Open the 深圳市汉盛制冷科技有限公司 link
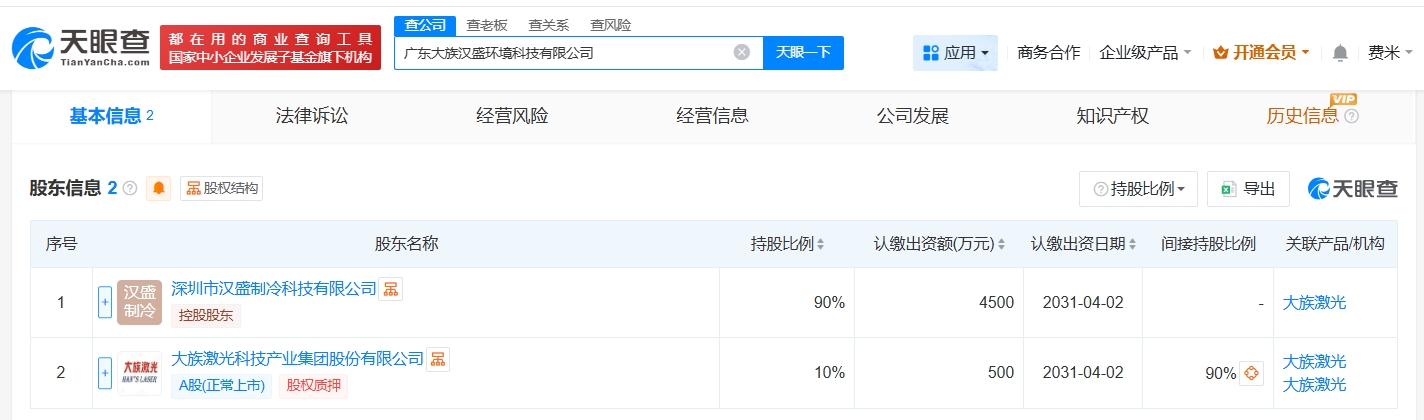The image size is (1424, 420). tap(274, 289)
